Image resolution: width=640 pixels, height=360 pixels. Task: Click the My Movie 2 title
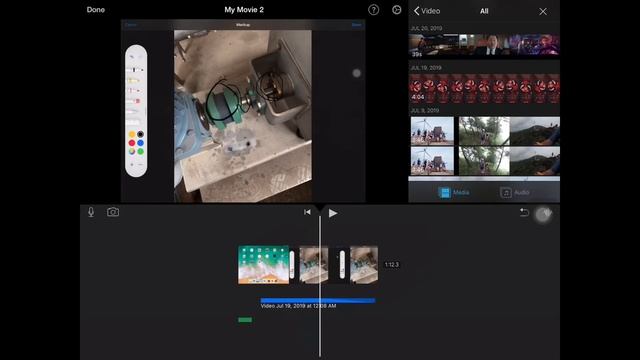(x=244, y=10)
